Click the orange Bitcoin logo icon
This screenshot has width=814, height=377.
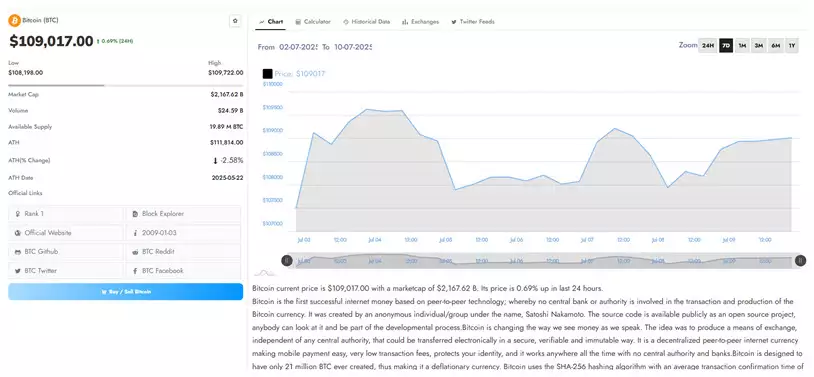15,20
